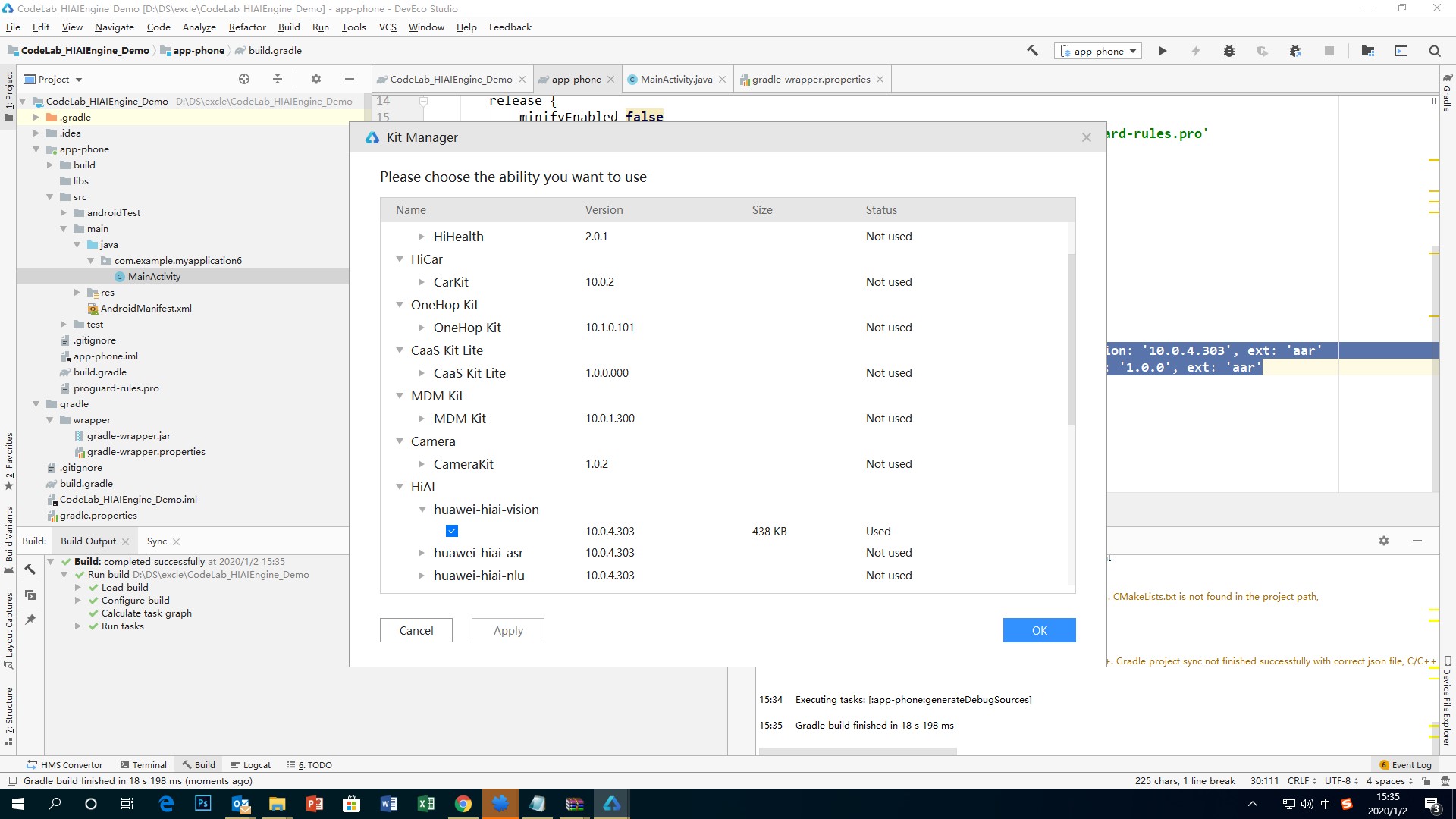Confirm Kit Manager with OK
1456x819 pixels.
click(x=1039, y=630)
